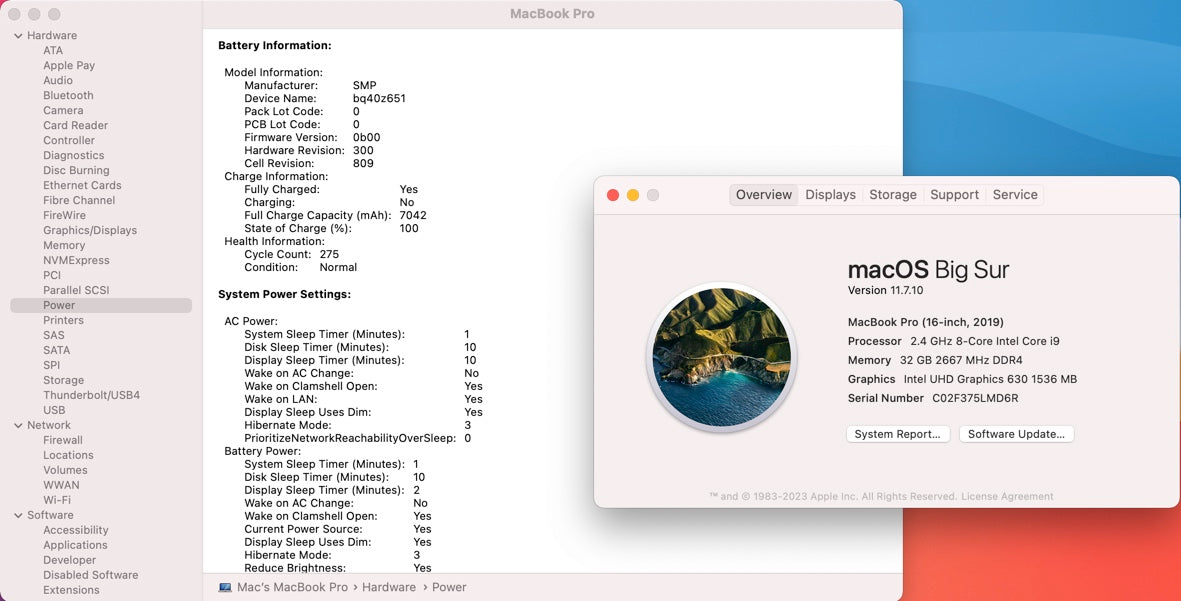Close the About This Mac window
Image resolution: width=1181 pixels, height=601 pixels.
point(613,195)
